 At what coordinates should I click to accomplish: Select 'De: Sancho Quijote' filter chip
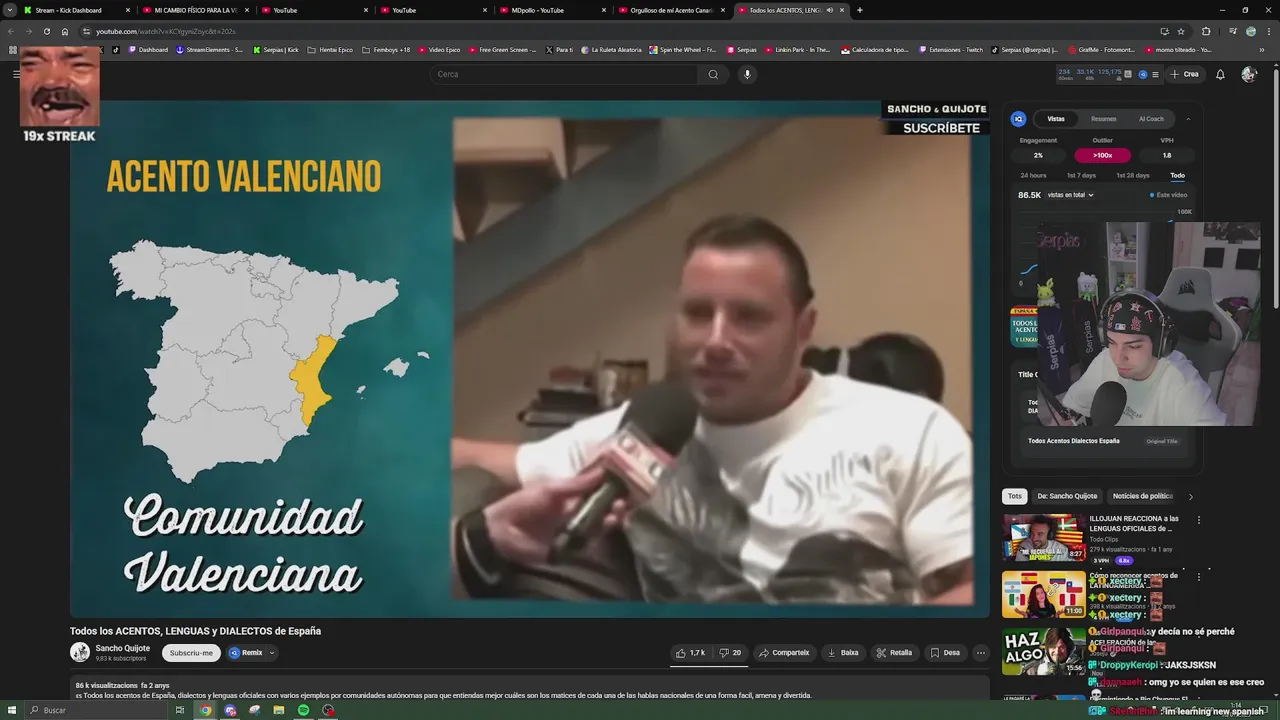[1067, 496]
